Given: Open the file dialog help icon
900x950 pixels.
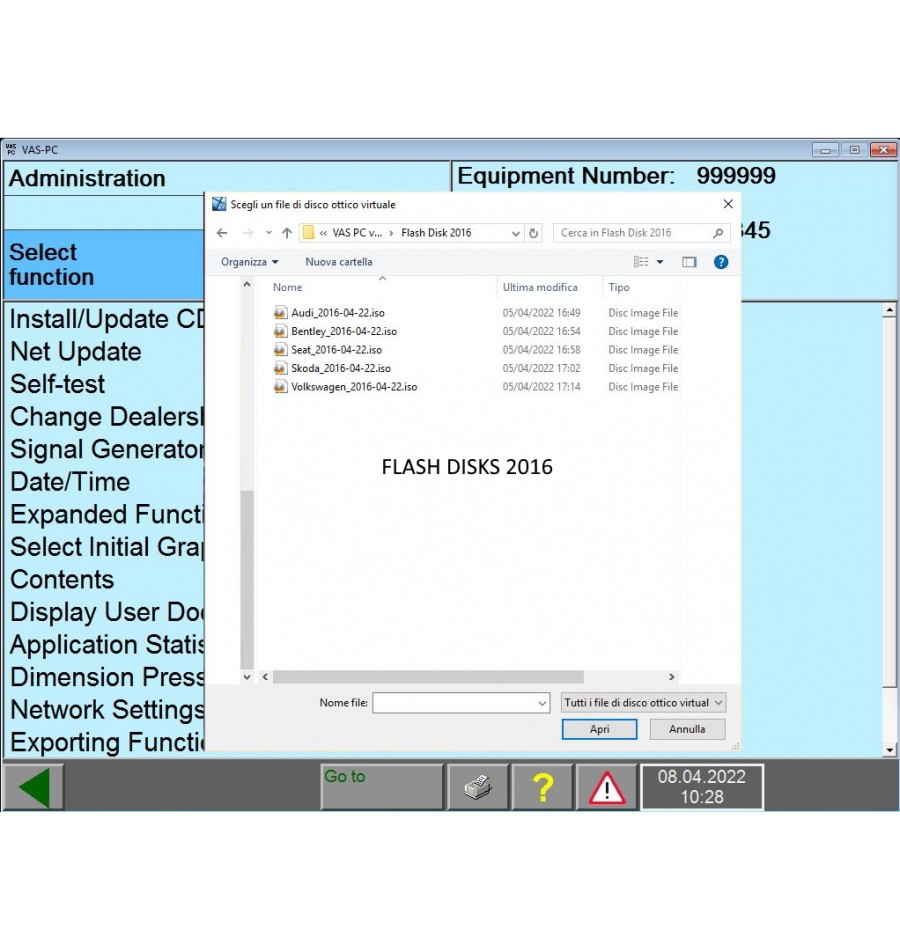Looking at the screenshot, I should 721,262.
